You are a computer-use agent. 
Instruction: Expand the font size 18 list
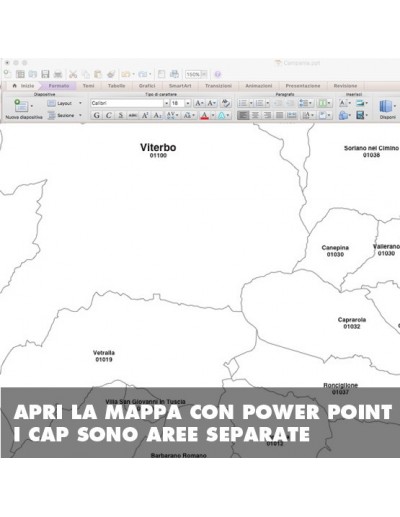pyautogui.click(x=188, y=103)
